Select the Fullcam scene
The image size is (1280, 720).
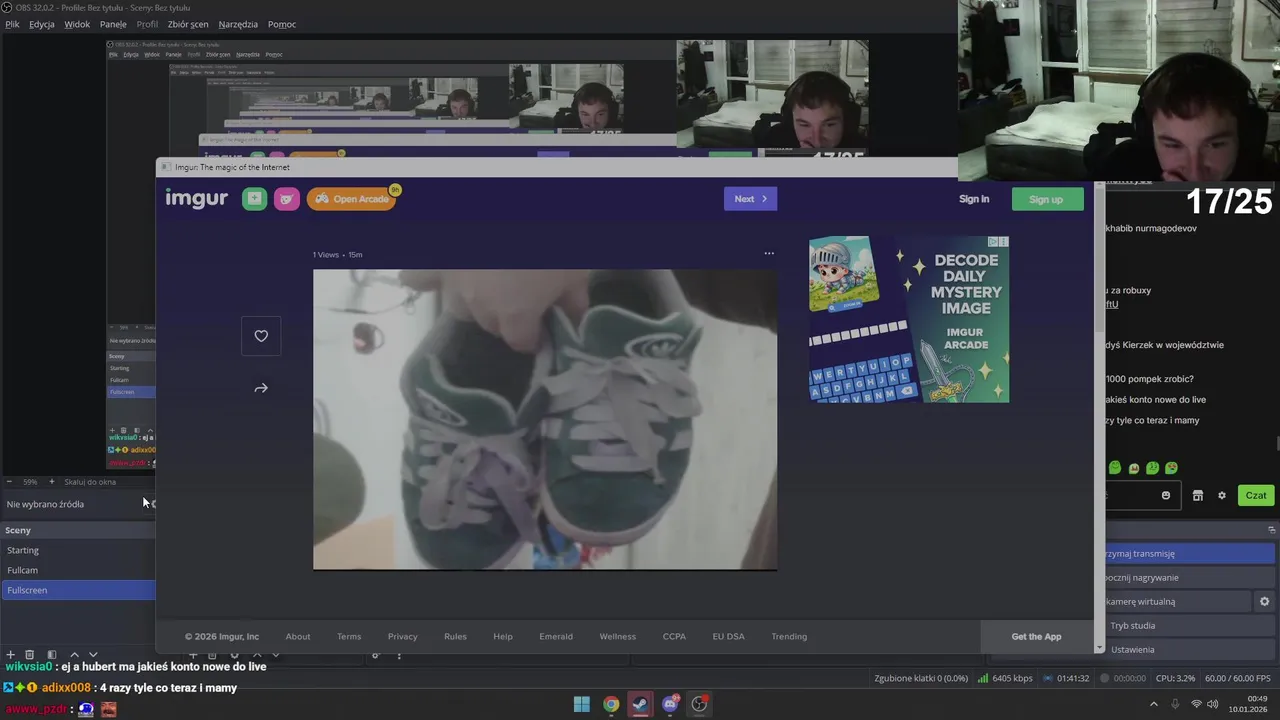(x=78, y=570)
